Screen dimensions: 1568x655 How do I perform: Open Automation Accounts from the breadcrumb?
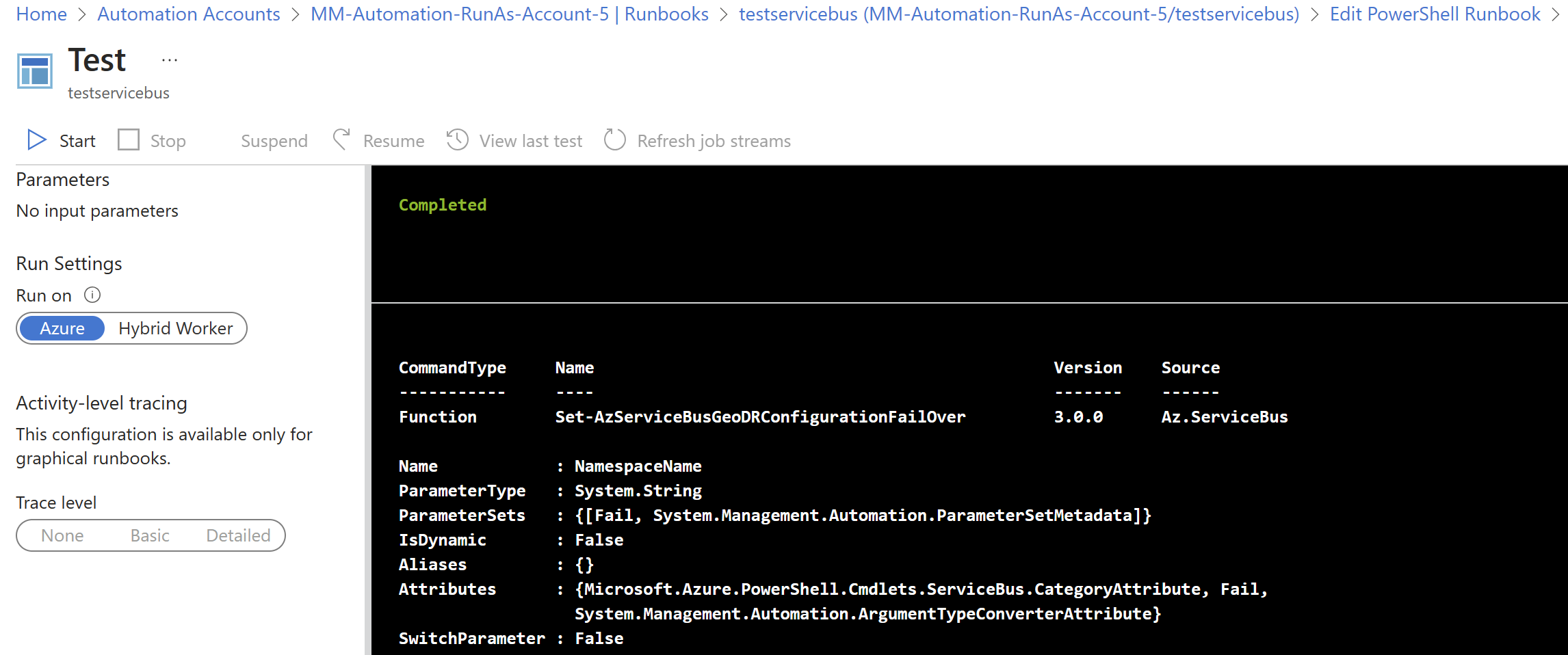click(x=189, y=14)
